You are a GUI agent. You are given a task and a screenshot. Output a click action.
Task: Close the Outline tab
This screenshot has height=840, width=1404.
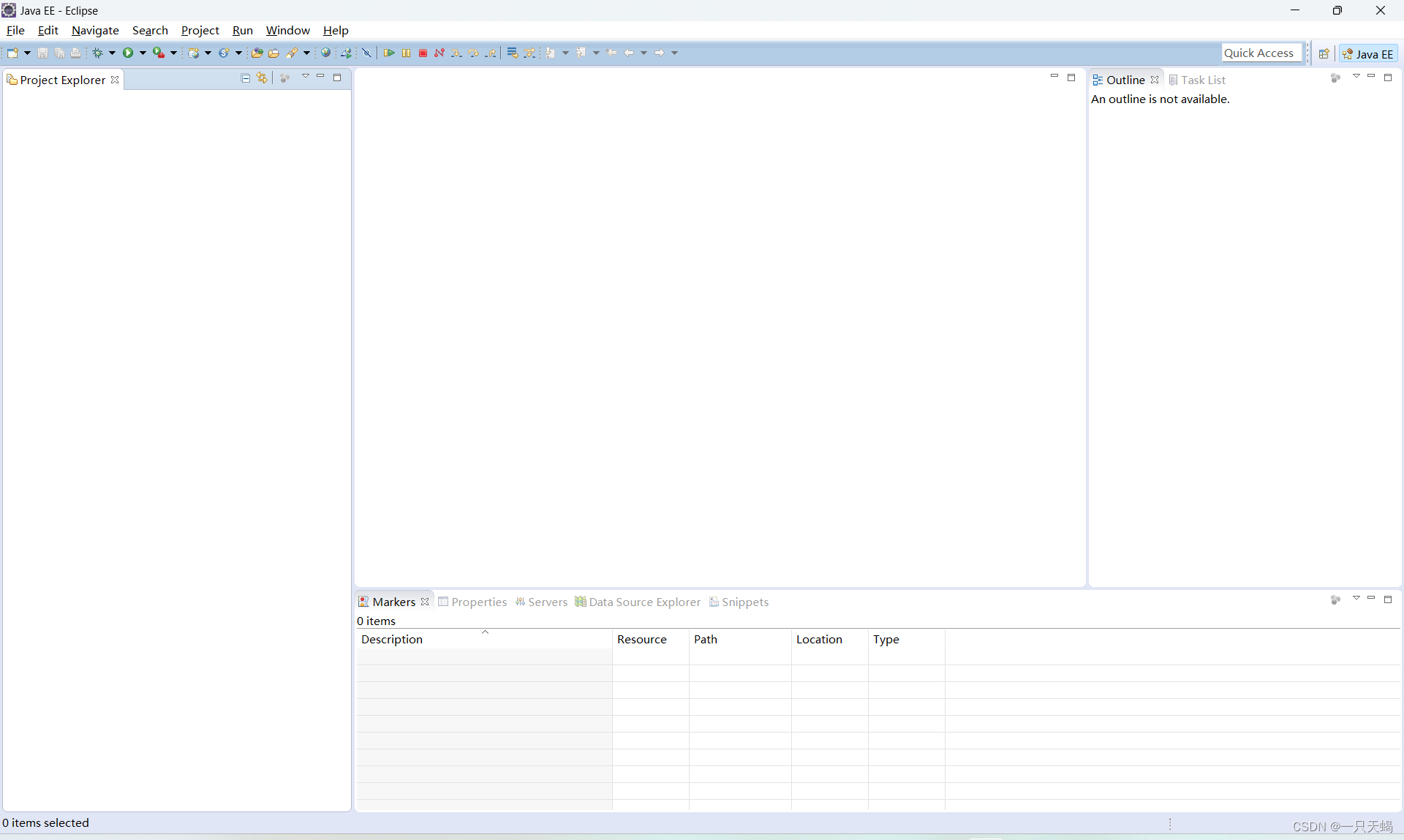[x=1155, y=80]
